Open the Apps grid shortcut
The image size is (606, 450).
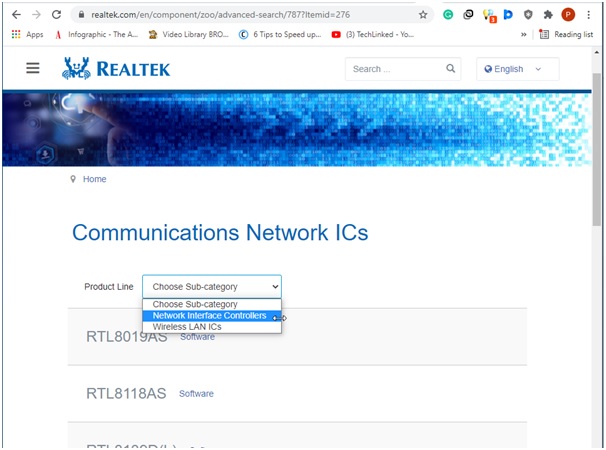[27, 34]
